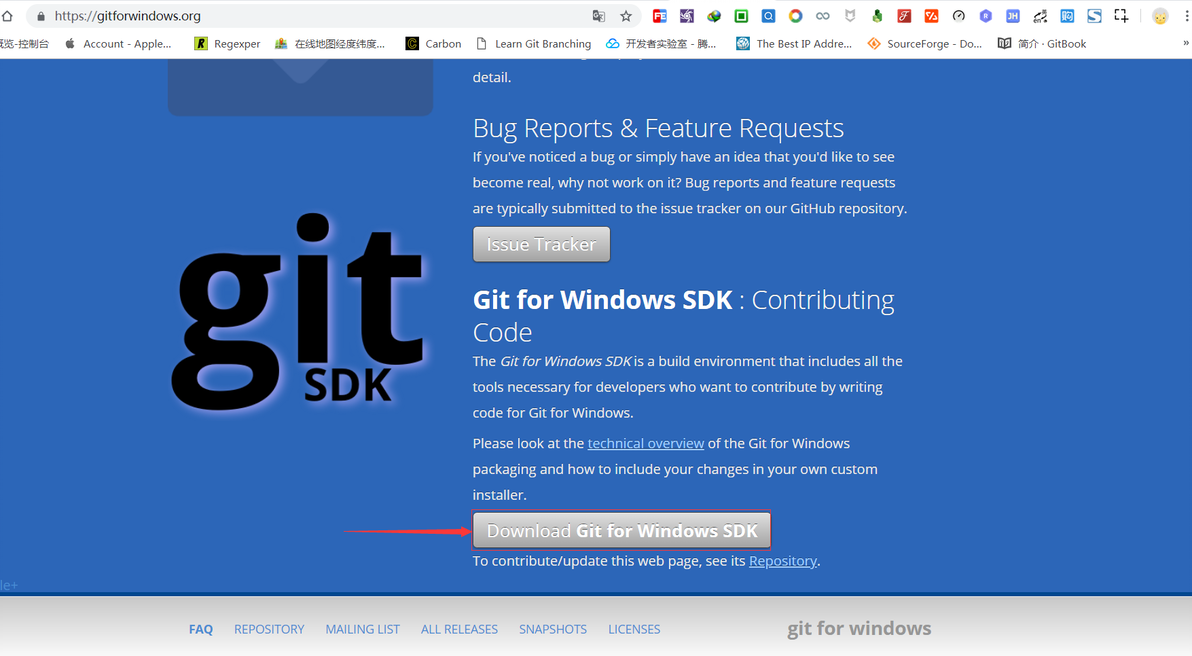Follow the technical overview link
1192x656 pixels.
click(x=645, y=443)
